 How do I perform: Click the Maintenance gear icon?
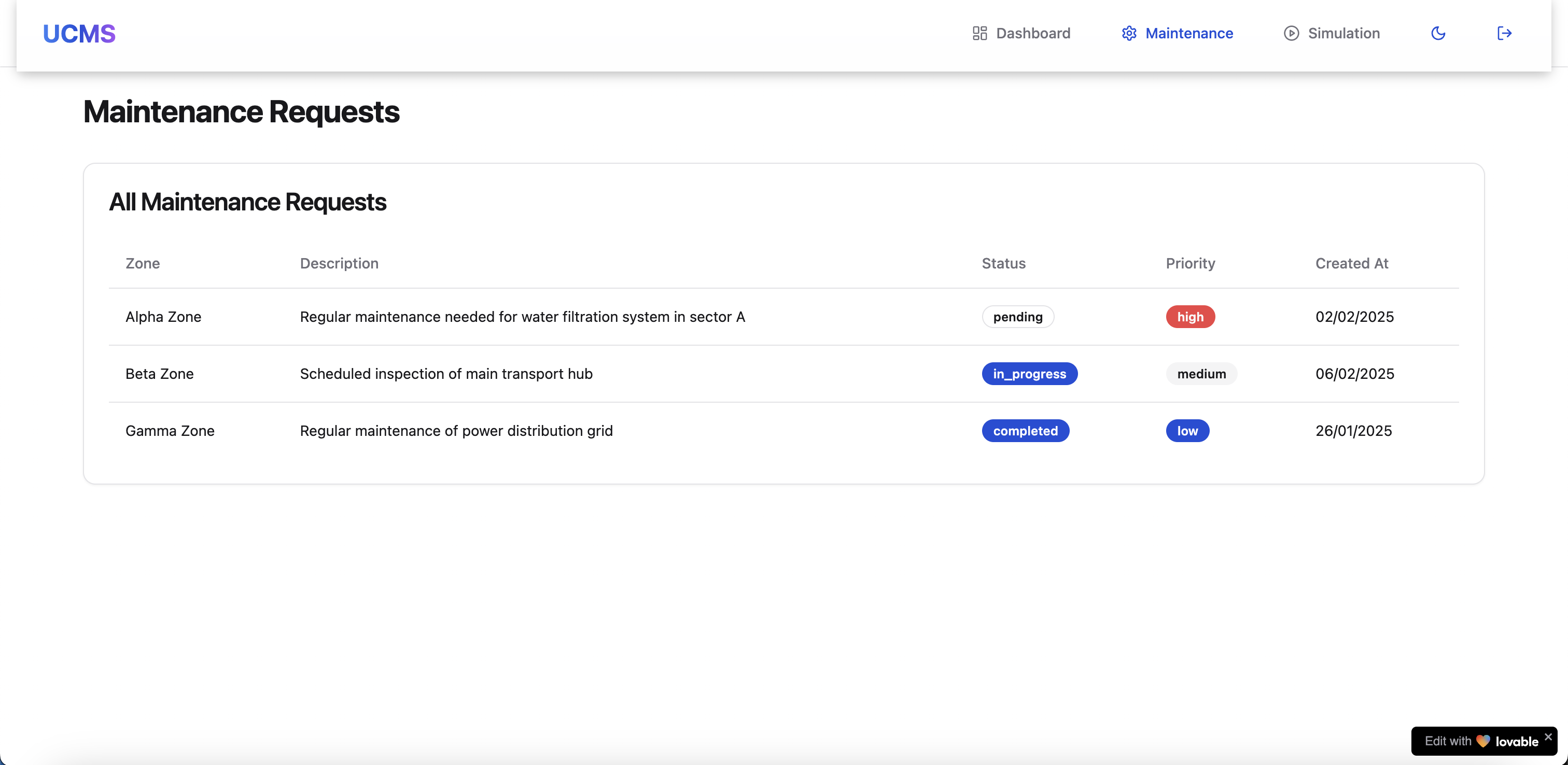(1129, 34)
